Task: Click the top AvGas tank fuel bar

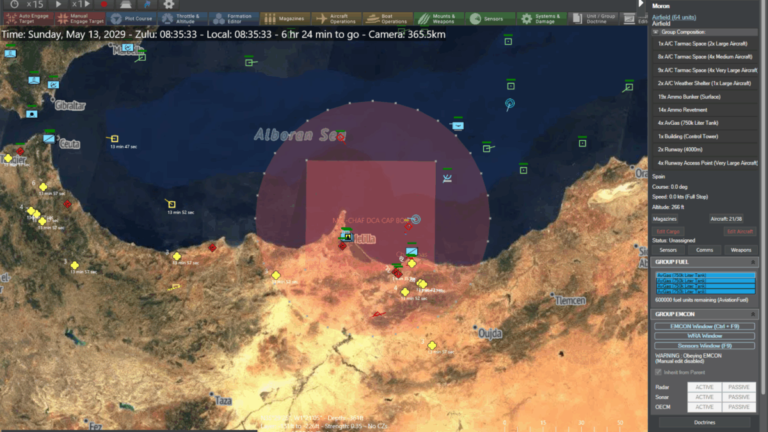Action: point(705,275)
